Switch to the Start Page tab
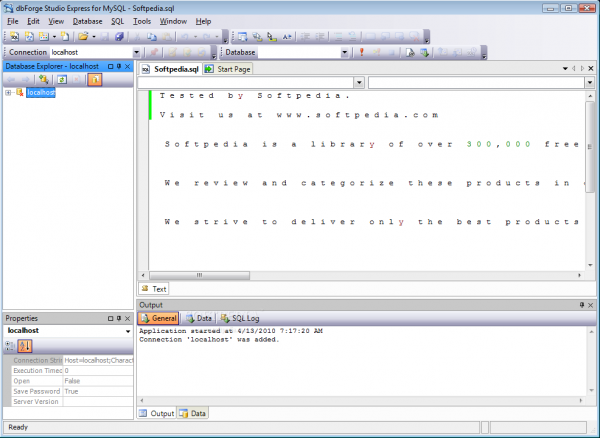The height and width of the screenshot is (438, 600). tap(229, 70)
